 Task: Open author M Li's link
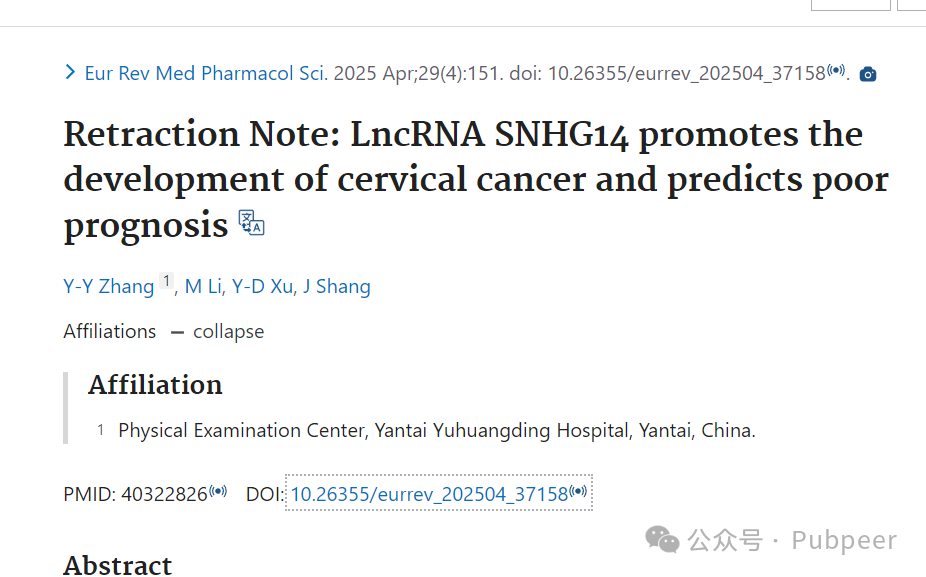click(203, 286)
